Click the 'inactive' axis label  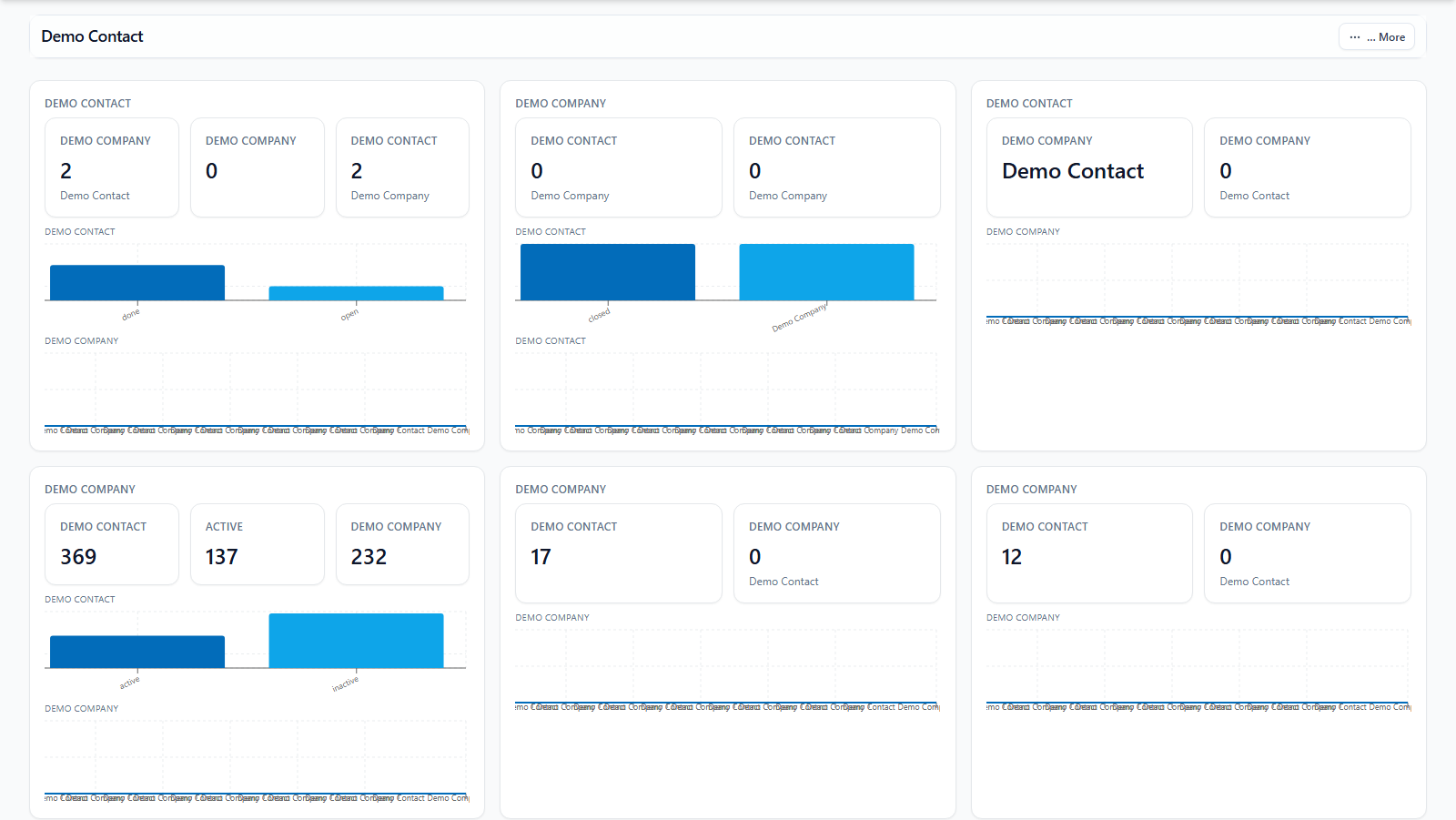pos(346,684)
